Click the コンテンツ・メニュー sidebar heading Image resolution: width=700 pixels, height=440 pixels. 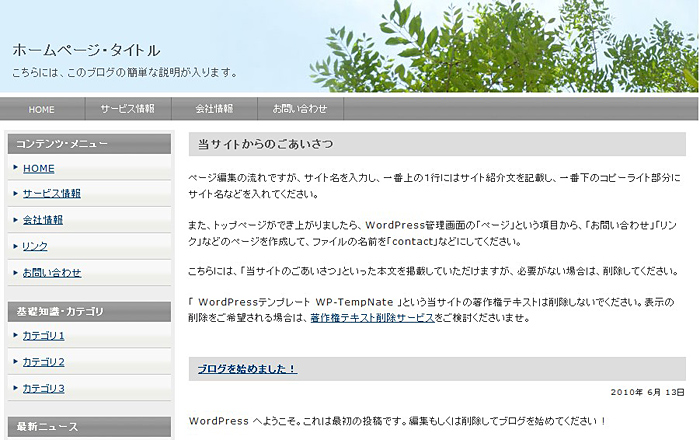(89, 144)
